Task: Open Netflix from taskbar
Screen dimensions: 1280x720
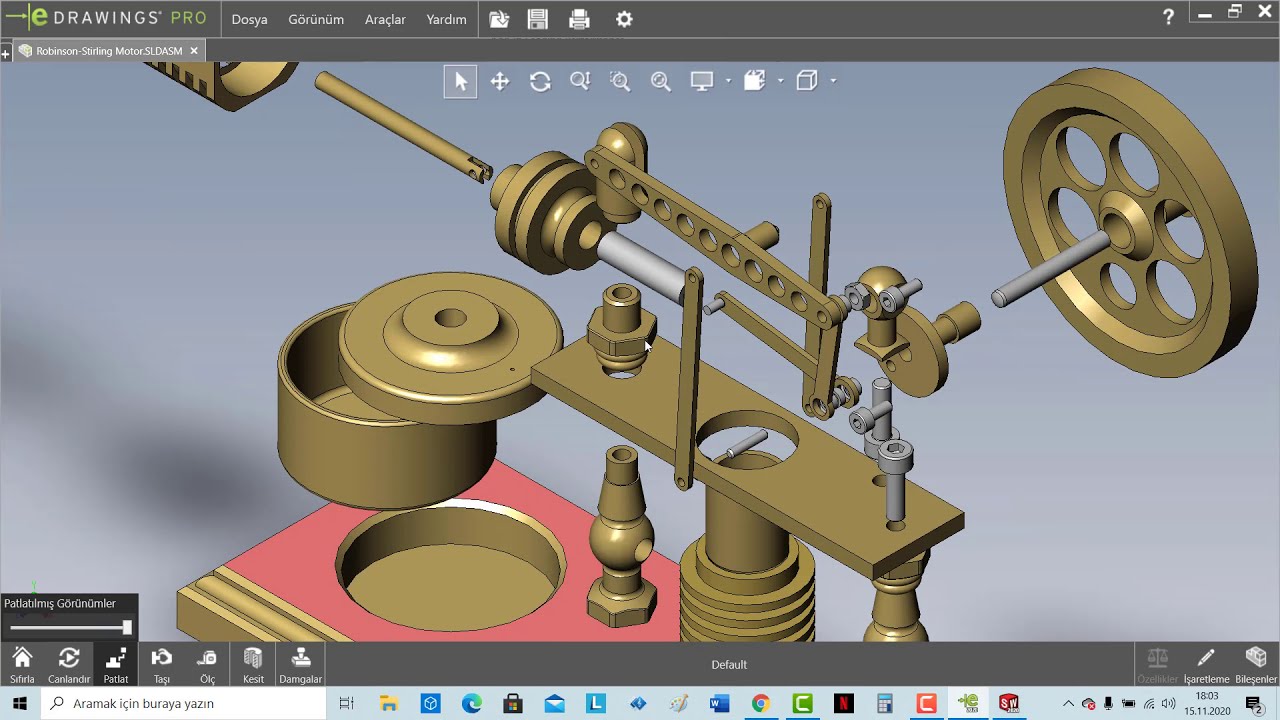Action: 844,704
